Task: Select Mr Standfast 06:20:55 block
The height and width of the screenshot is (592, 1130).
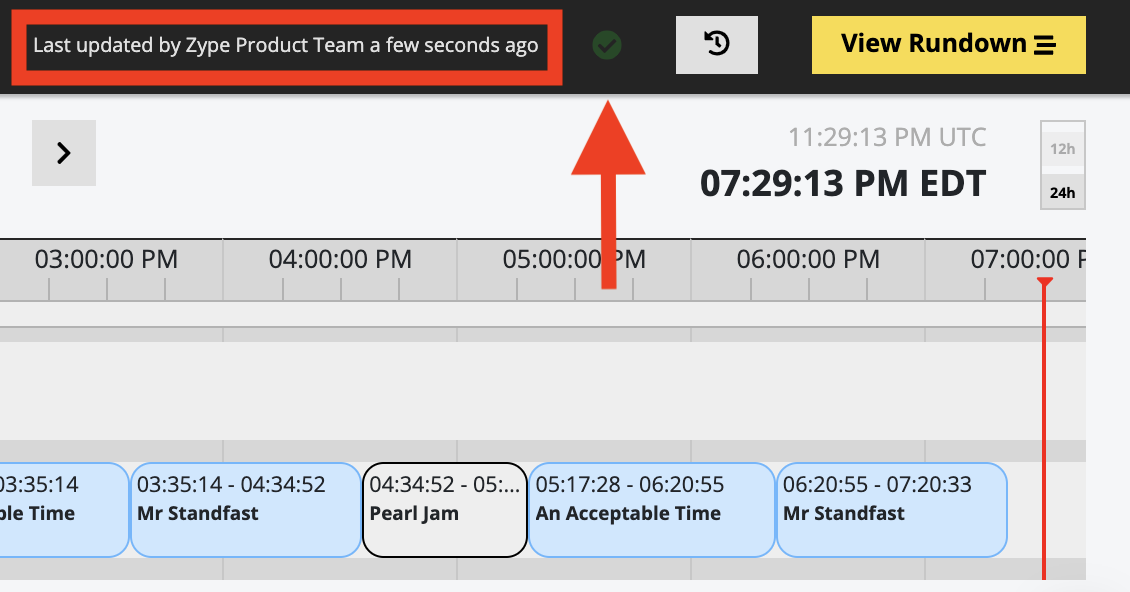Action: (891, 510)
